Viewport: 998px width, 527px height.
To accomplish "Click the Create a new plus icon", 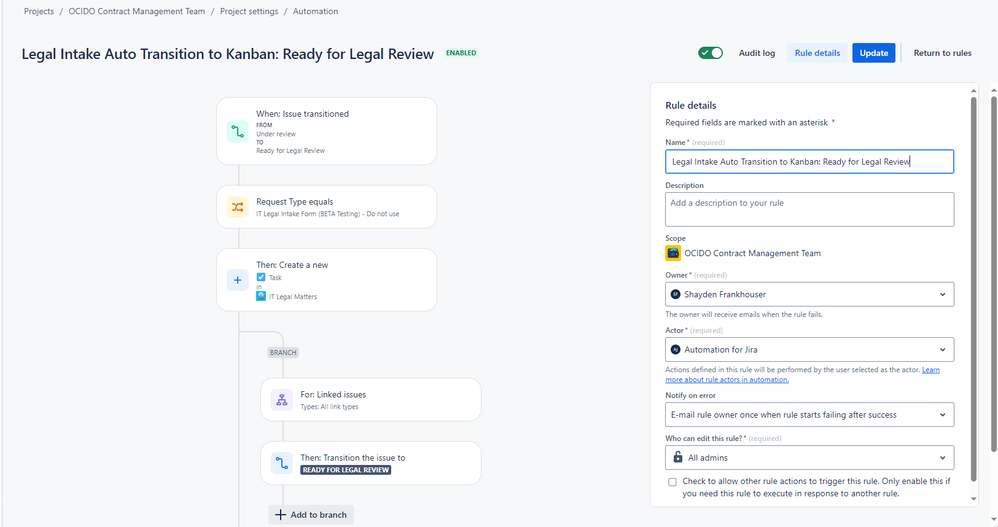I will point(237,279).
